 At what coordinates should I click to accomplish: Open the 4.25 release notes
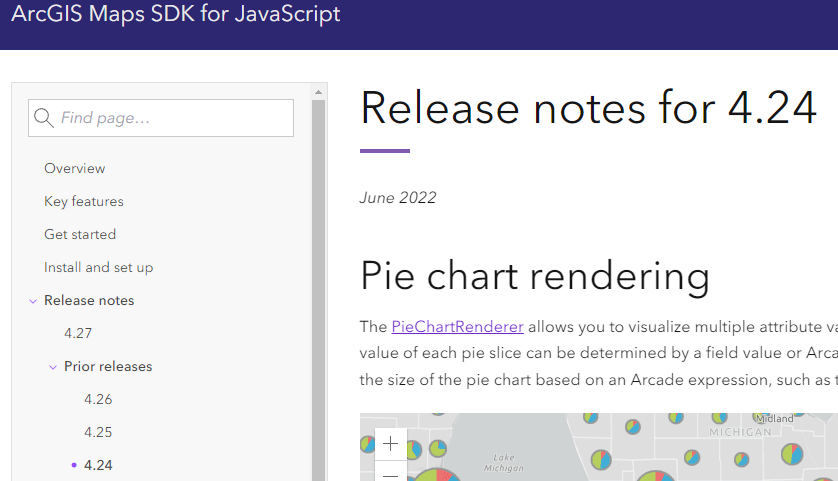98,432
